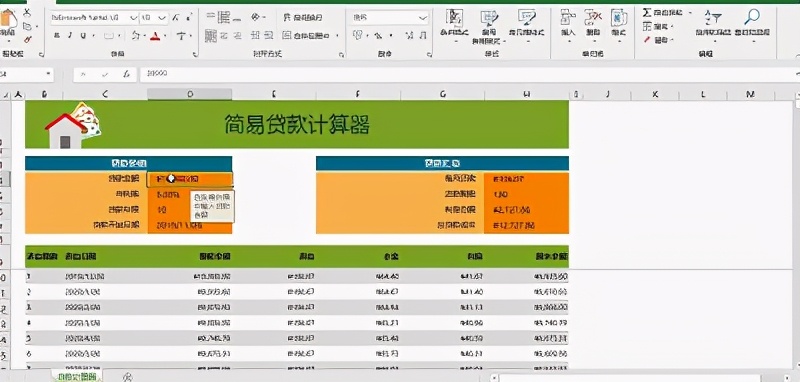
Task: Click inside the formula bar
Action: click(469, 74)
